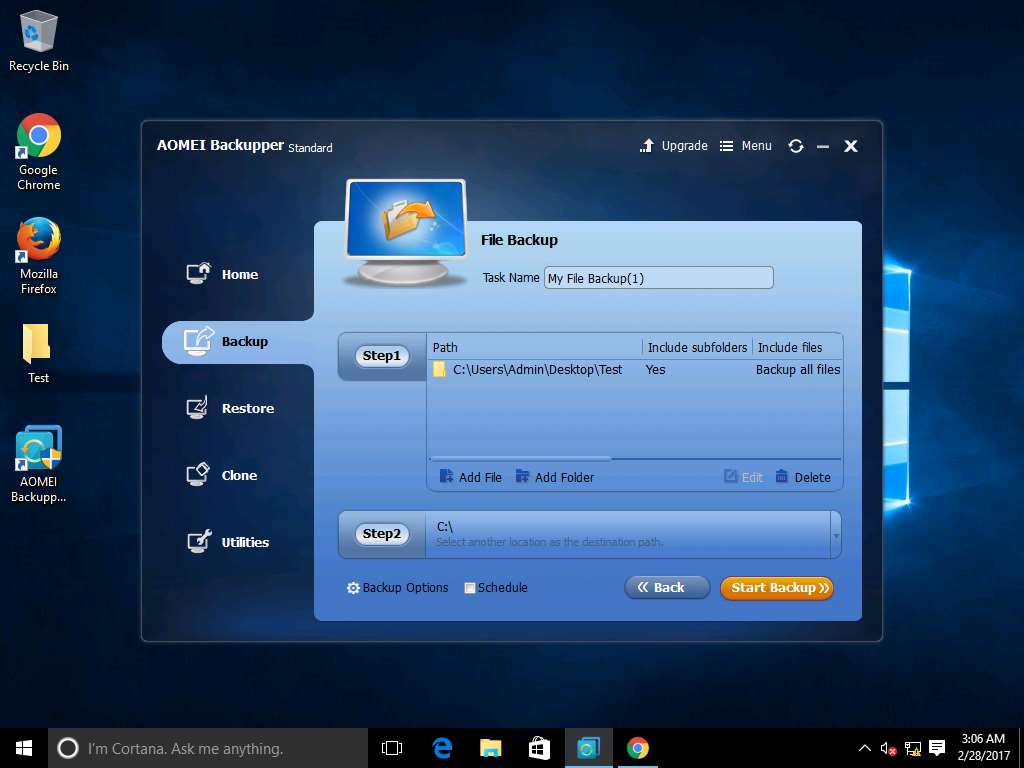Click the volume speaker tray icon
This screenshot has width=1024, height=768.
(888, 748)
